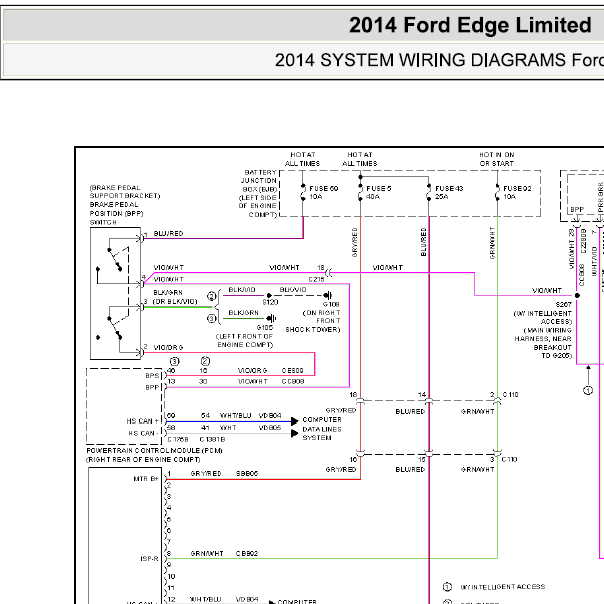
Task: Click the "BPS" terminal label in PCM
Action: (152, 376)
